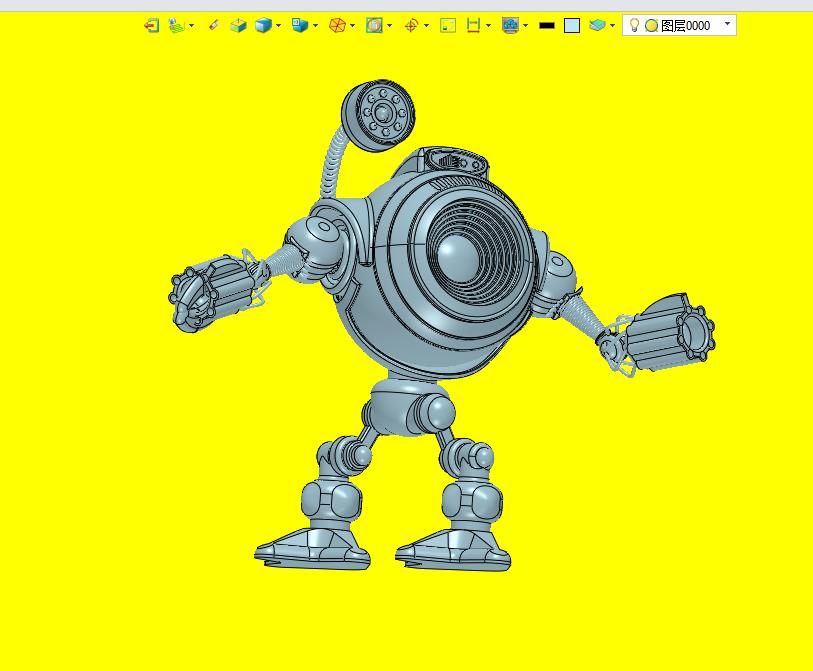Click the black color swatch
This screenshot has width=813, height=671.
tap(547, 25)
